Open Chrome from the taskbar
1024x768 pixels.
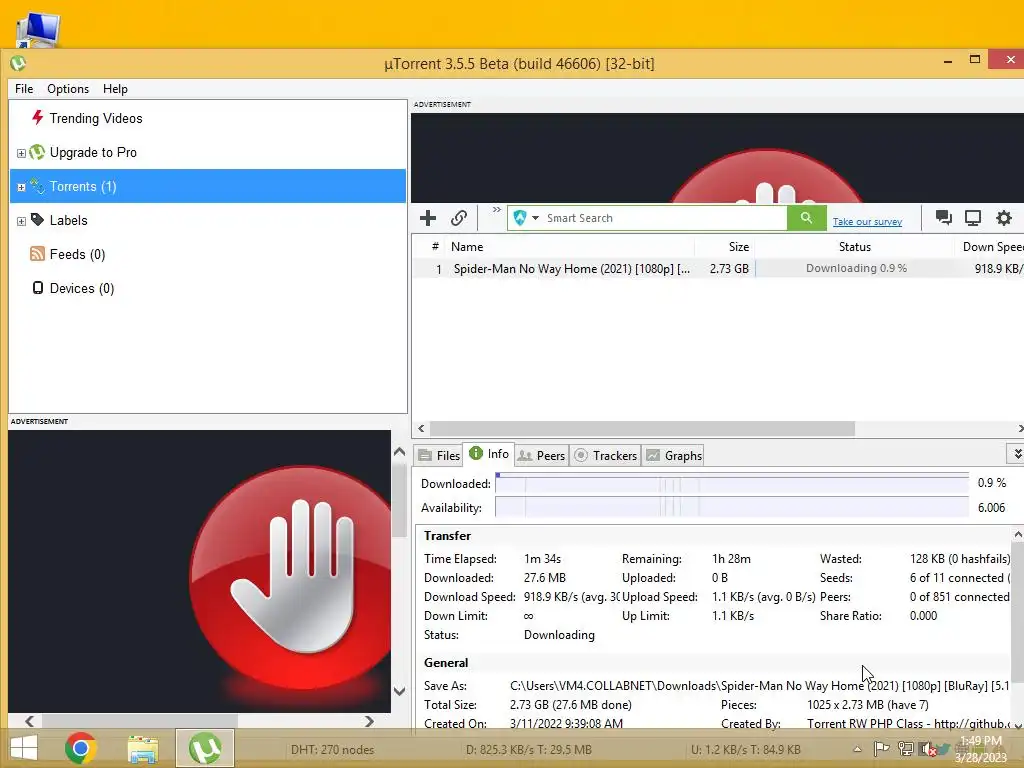pyautogui.click(x=80, y=748)
